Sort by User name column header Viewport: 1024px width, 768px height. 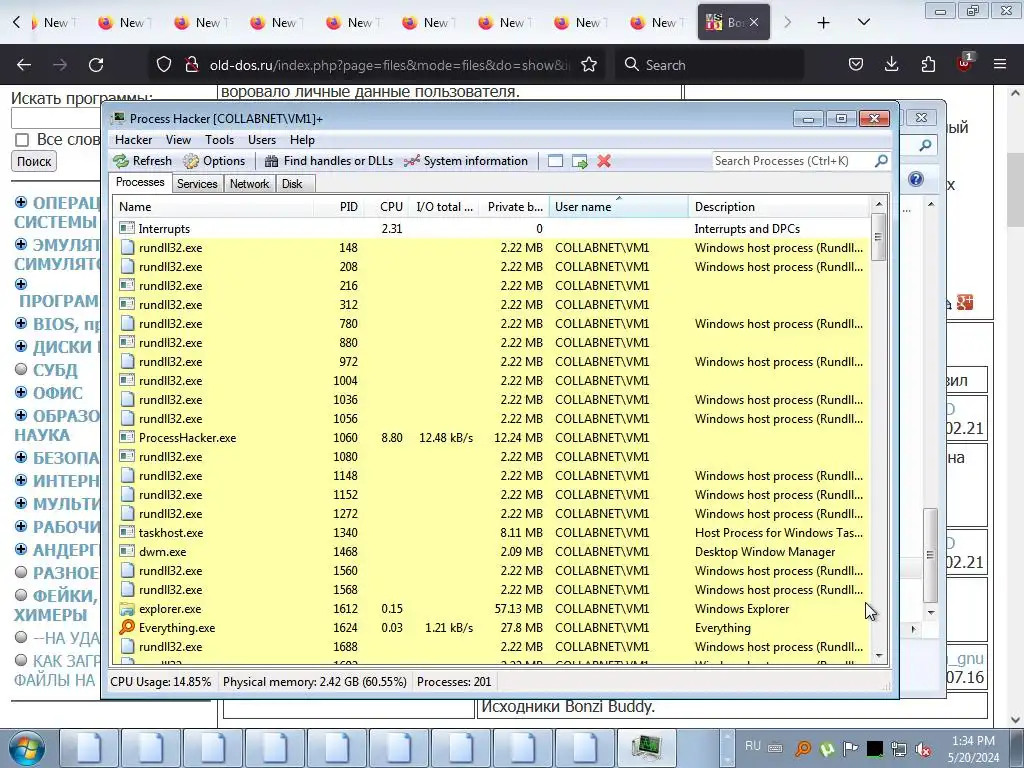click(618, 207)
